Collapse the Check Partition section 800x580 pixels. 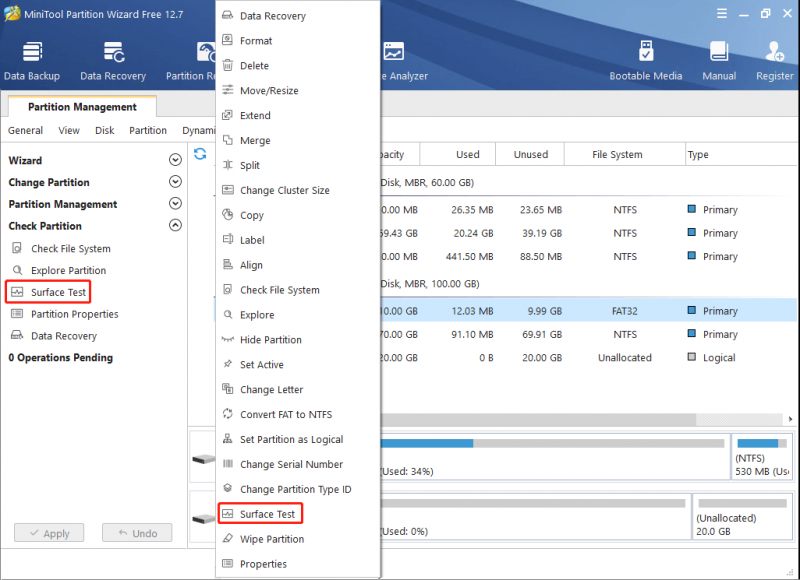175,225
